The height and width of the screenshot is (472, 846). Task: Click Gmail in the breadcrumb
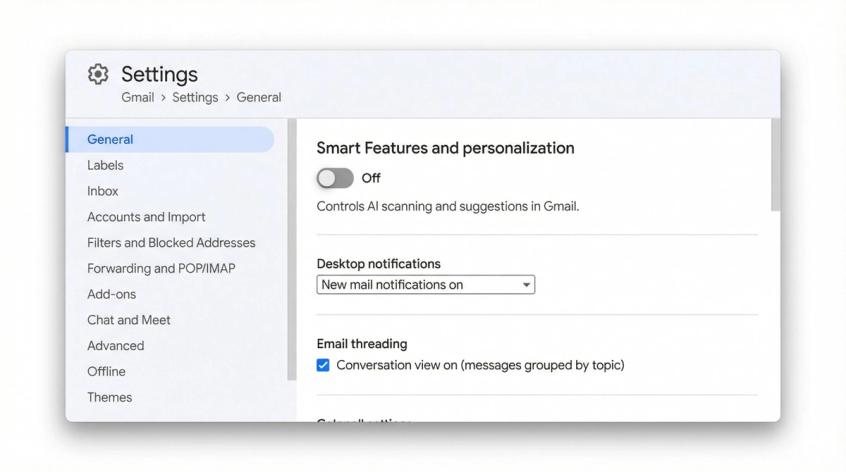[x=138, y=98]
